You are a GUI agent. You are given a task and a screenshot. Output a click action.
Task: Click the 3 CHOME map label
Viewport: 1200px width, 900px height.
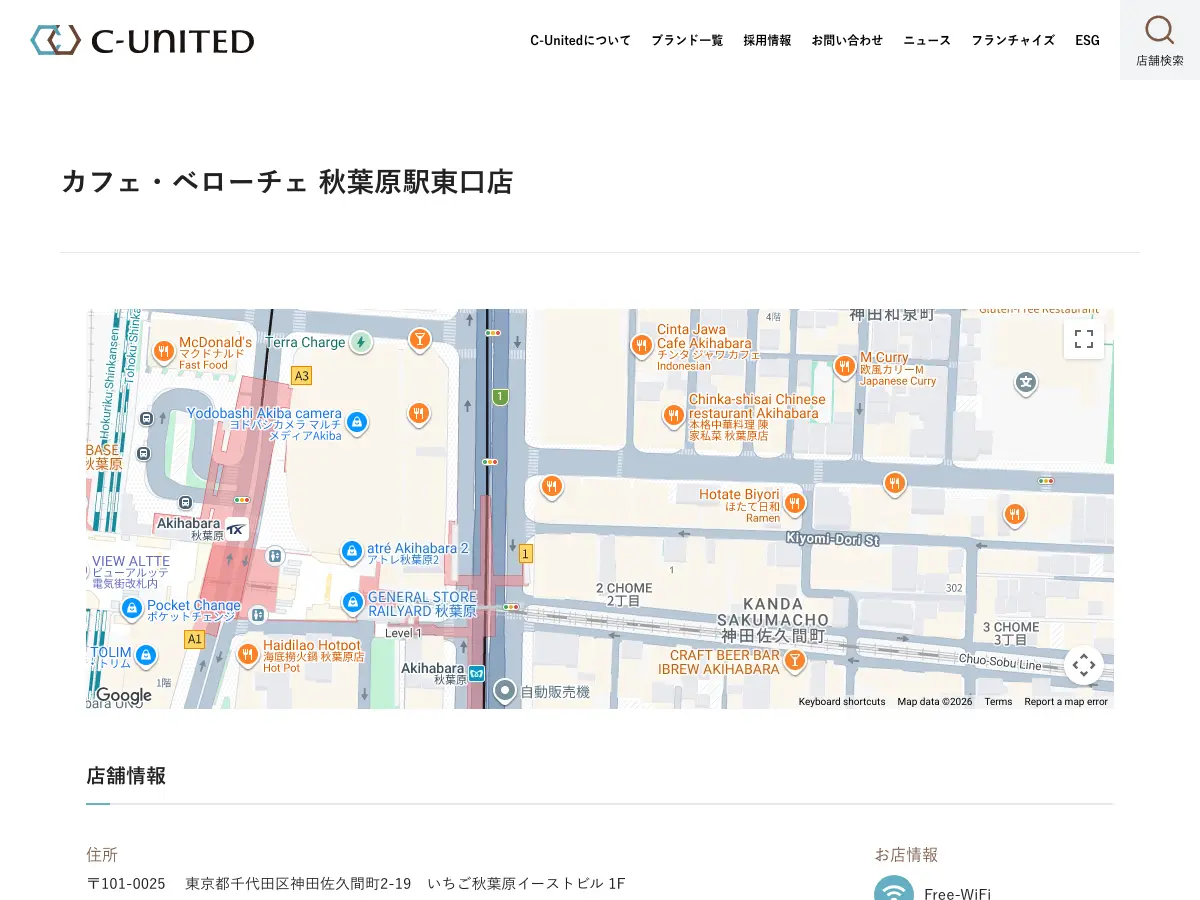pyautogui.click(x=1011, y=633)
